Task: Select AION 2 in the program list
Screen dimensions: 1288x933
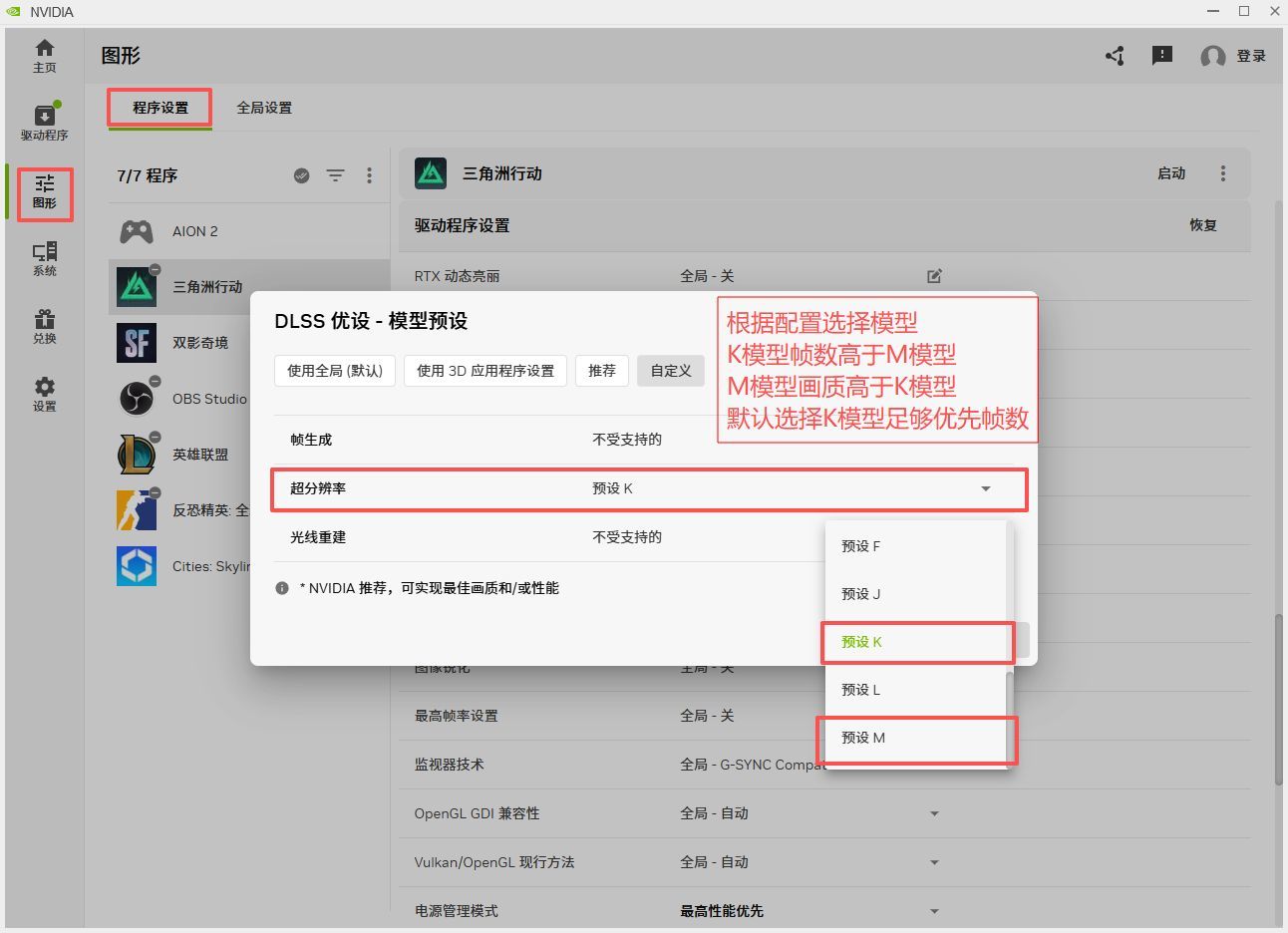Action: point(249,231)
